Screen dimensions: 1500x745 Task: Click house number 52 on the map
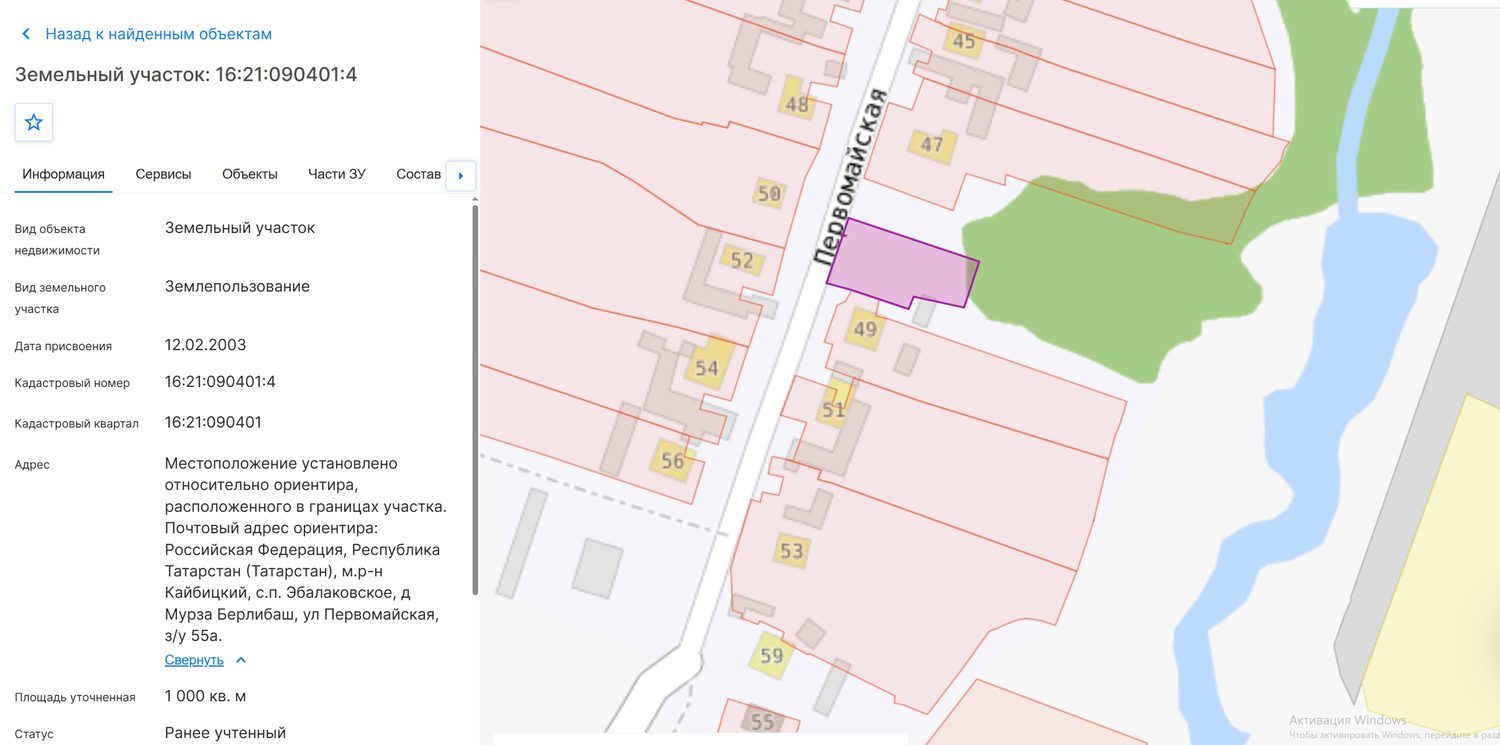[x=742, y=261]
